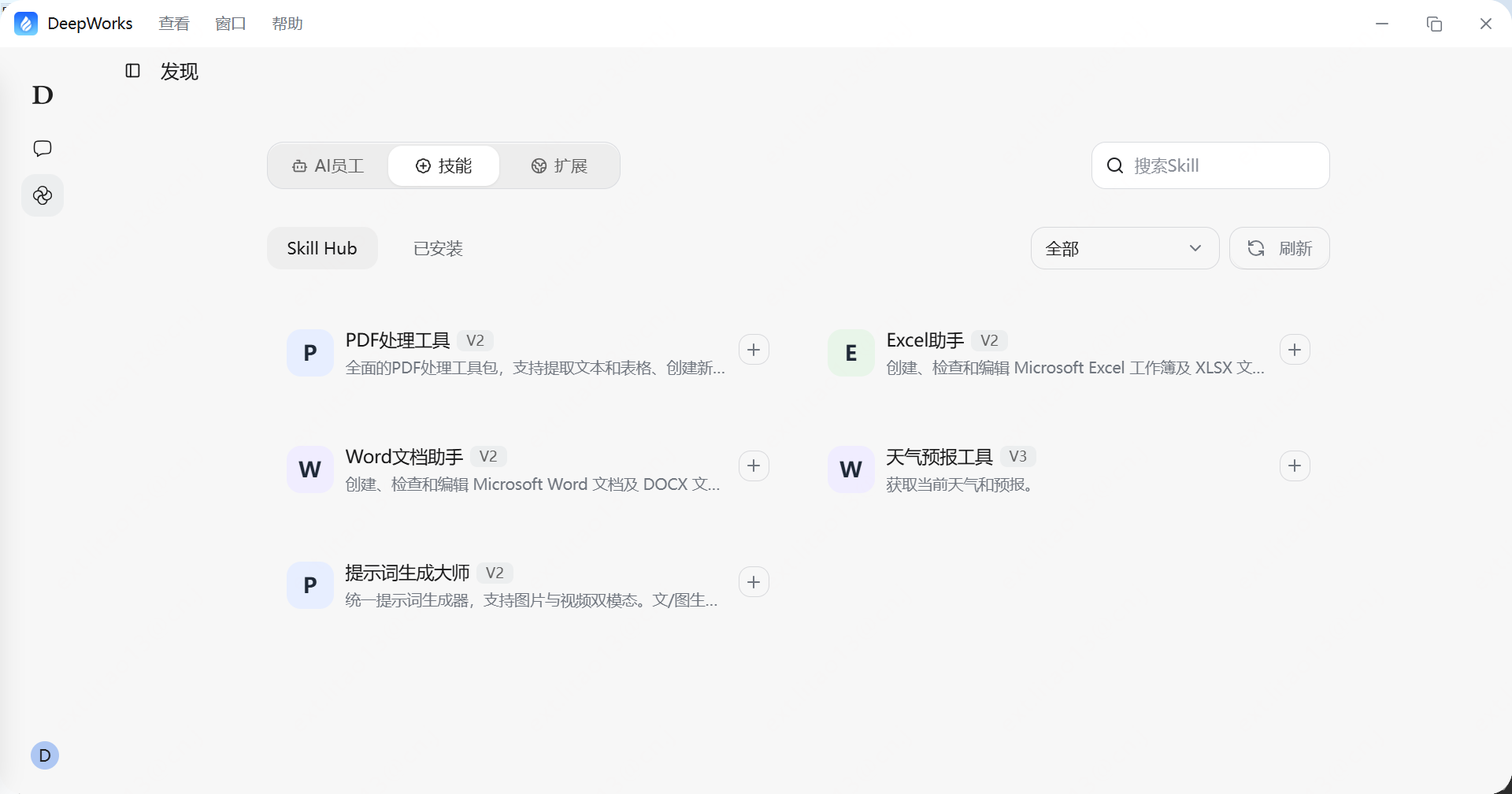Click the magnifier icon in search box

(x=1115, y=165)
